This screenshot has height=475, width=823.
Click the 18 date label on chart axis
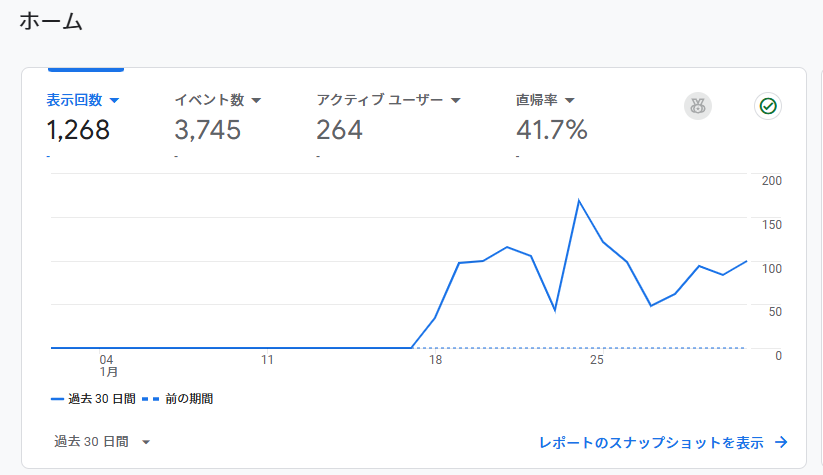[435, 360]
